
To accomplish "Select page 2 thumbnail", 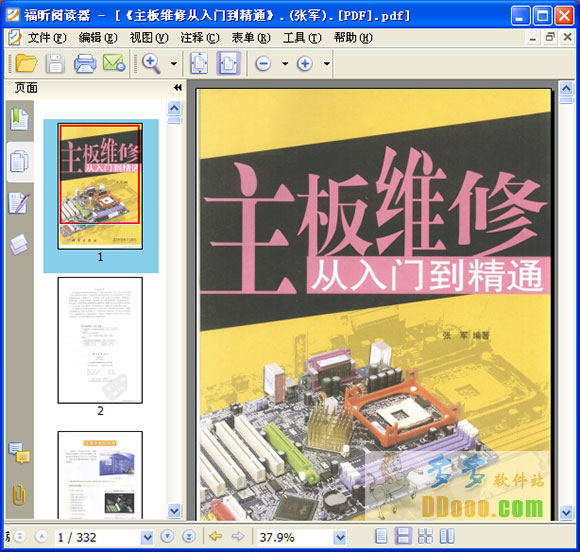I will tap(100, 340).
